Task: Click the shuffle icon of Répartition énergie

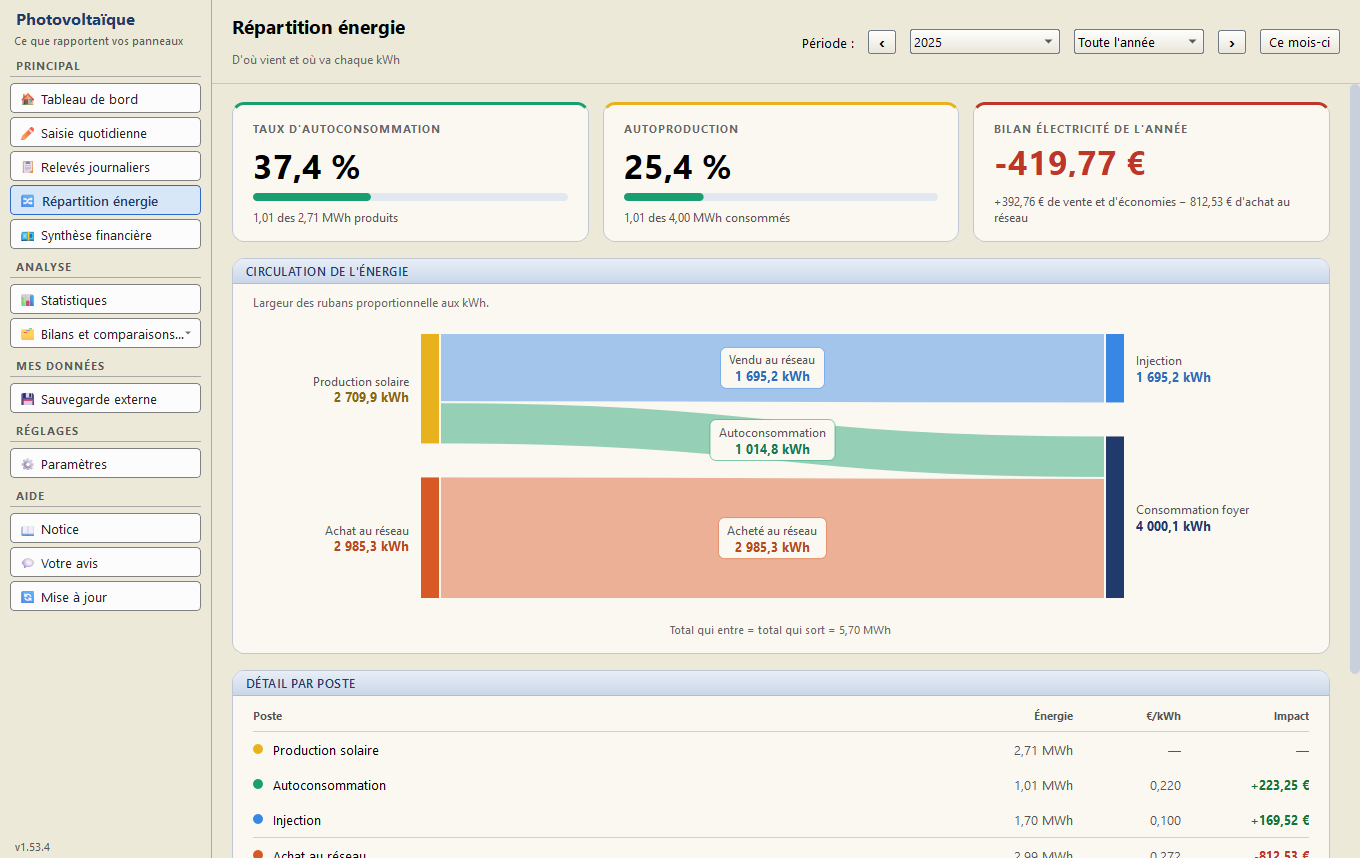Action: coord(28,201)
